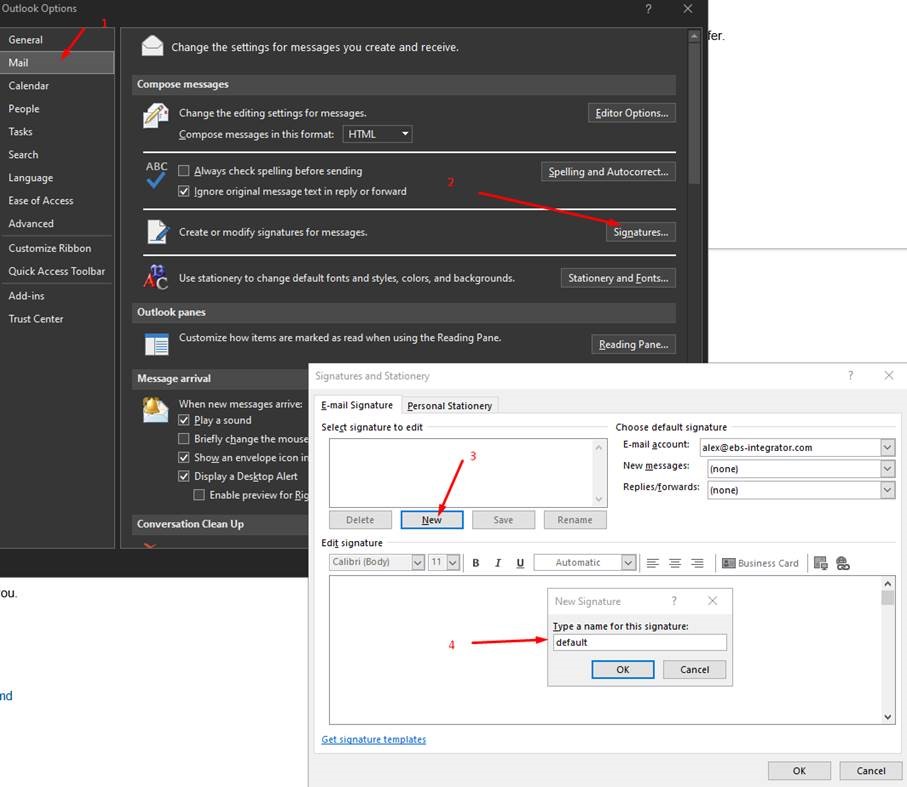Viewport: 907px width, 787px height.
Task: Open the New messages signature dropdown
Action: 887,468
